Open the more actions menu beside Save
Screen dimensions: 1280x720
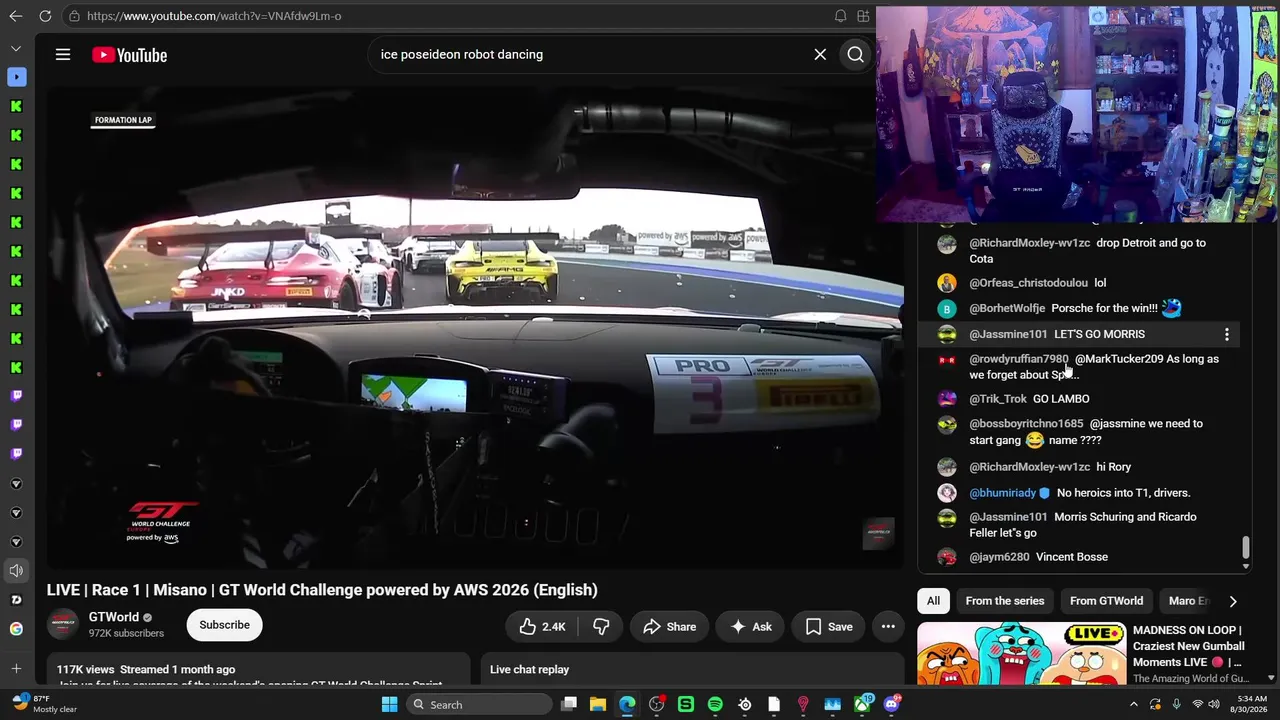coord(888,627)
